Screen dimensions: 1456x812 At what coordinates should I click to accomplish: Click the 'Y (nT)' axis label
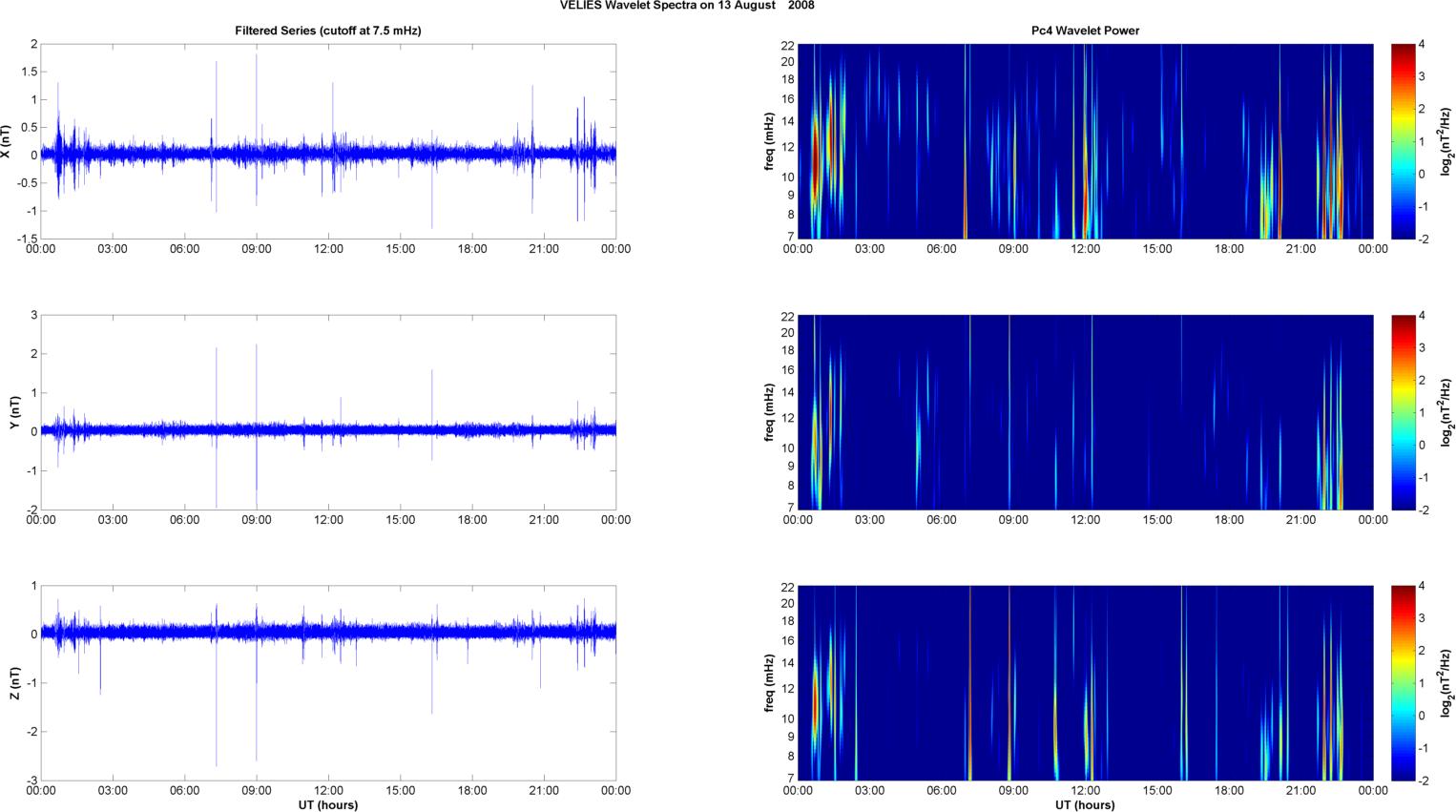[x=14, y=412]
